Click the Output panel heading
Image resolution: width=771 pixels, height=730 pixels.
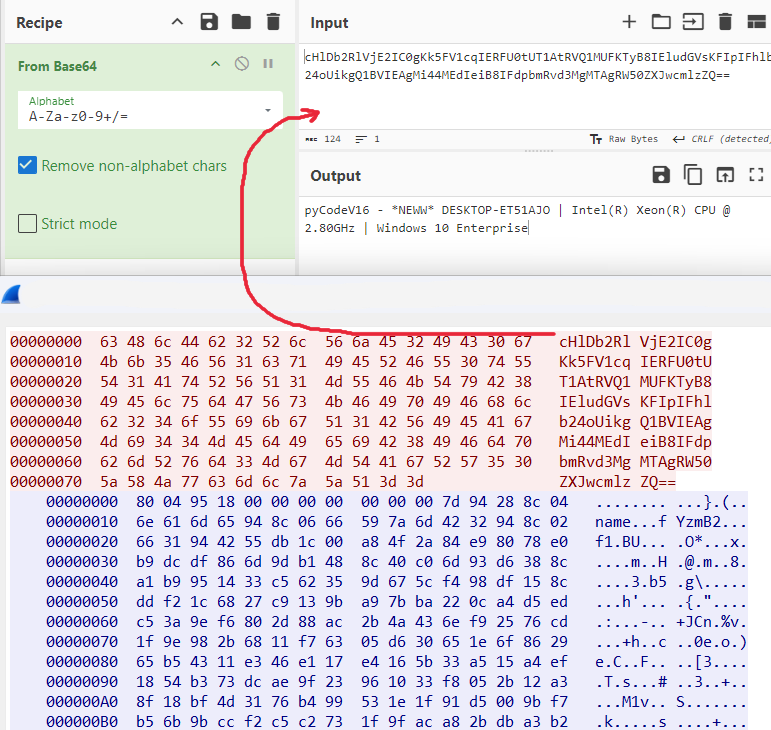(x=335, y=175)
